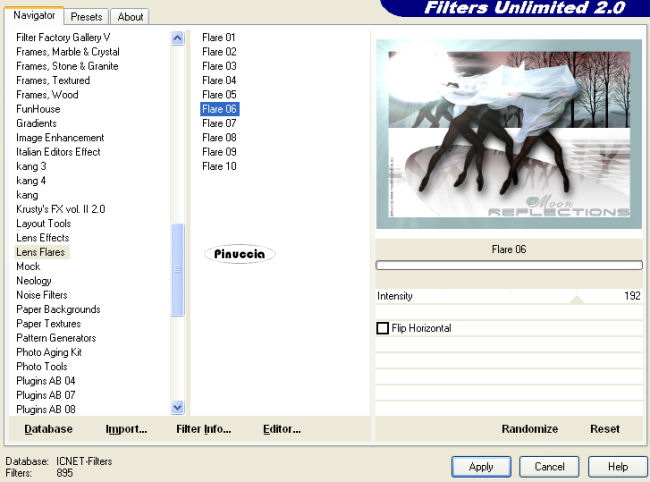Click the category list scrollbar thumb

coord(177,270)
